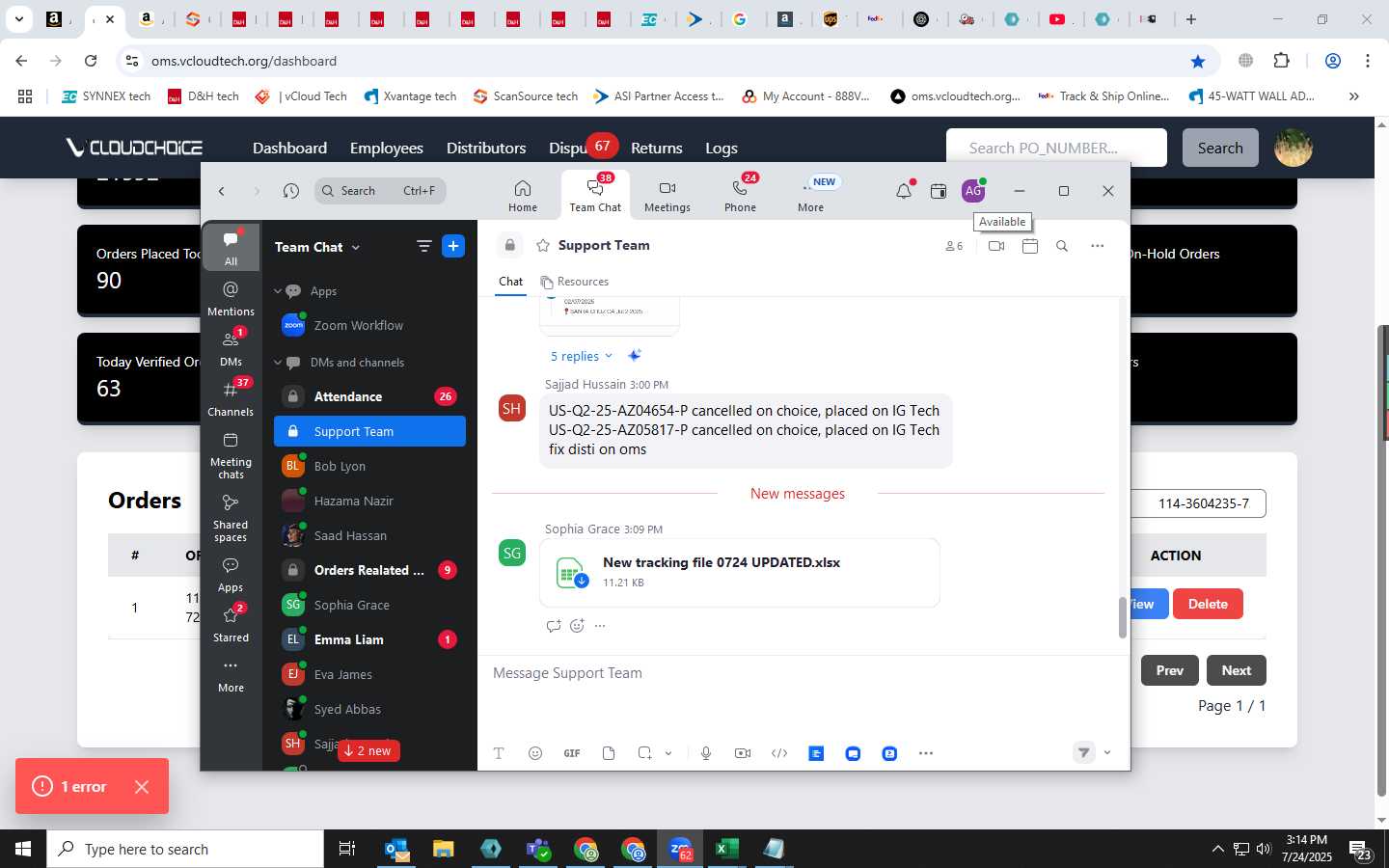This screenshot has width=1389, height=868.
Task: Search within the Support Team chat
Action: [1062, 246]
